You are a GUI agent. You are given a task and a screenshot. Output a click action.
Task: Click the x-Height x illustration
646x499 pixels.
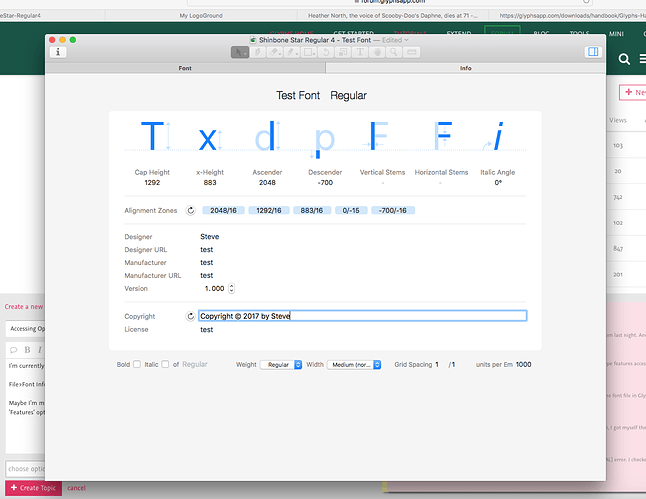pyautogui.click(x=209, y=139)
